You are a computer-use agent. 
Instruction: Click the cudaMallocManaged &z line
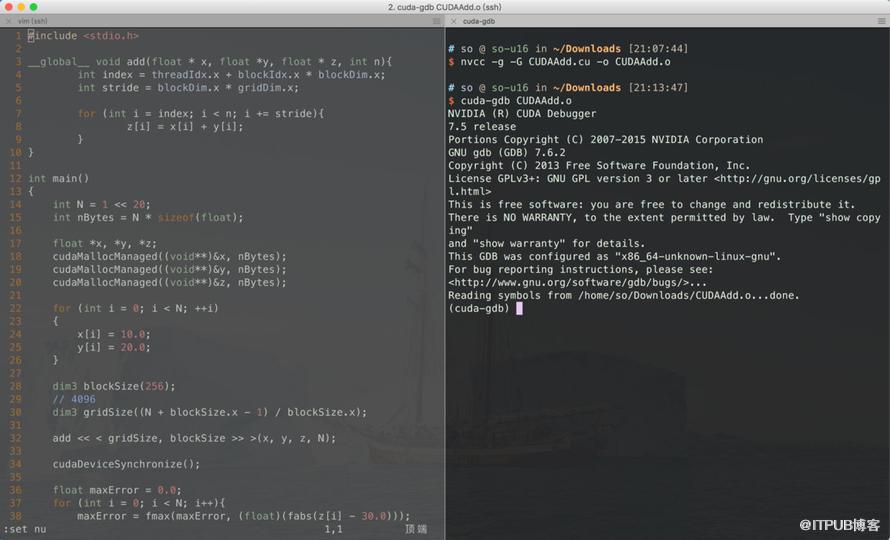tap(170, 283)
